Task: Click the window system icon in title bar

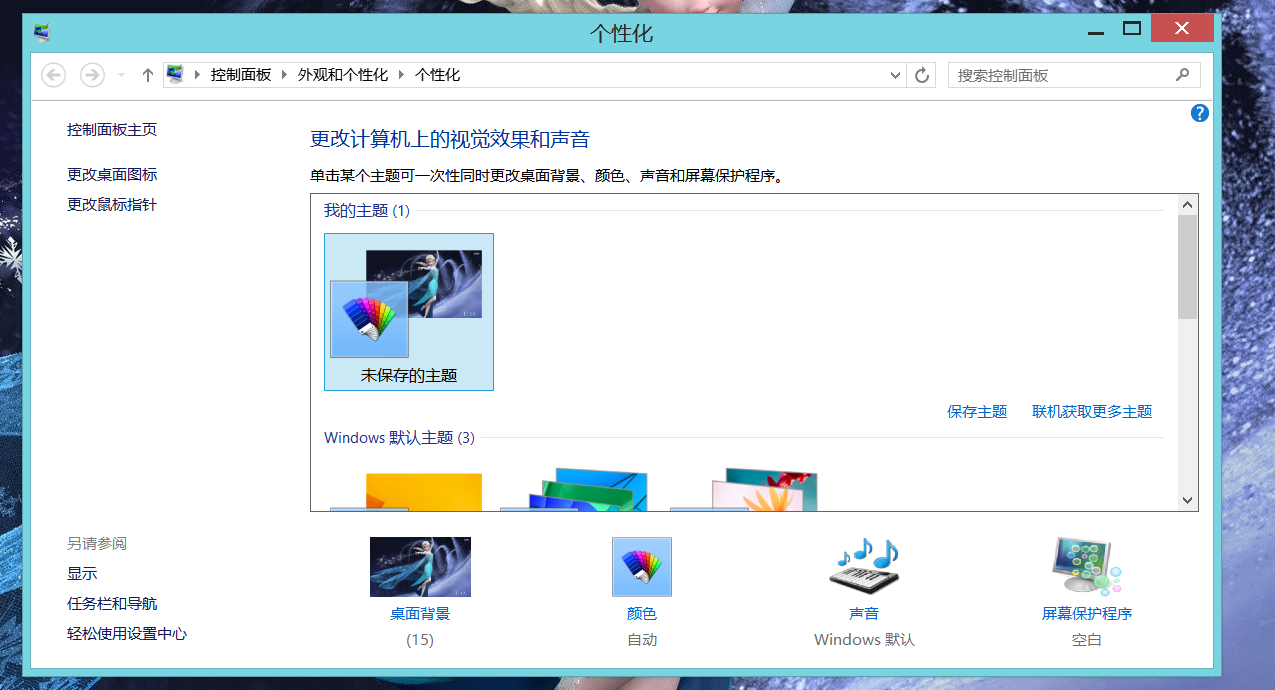Action: [x=42, y=32]
